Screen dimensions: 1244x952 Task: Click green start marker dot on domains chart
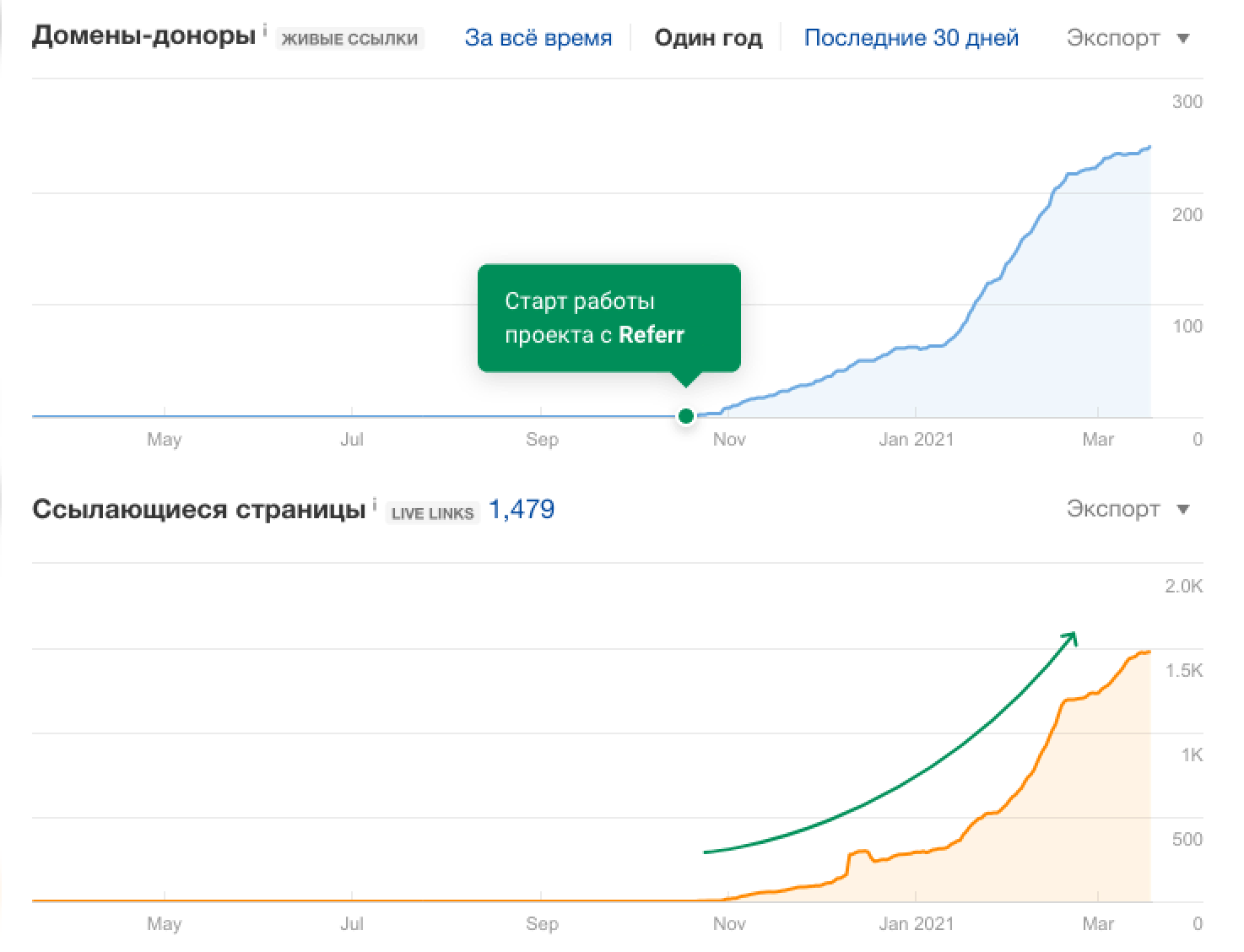click(686, 415)
